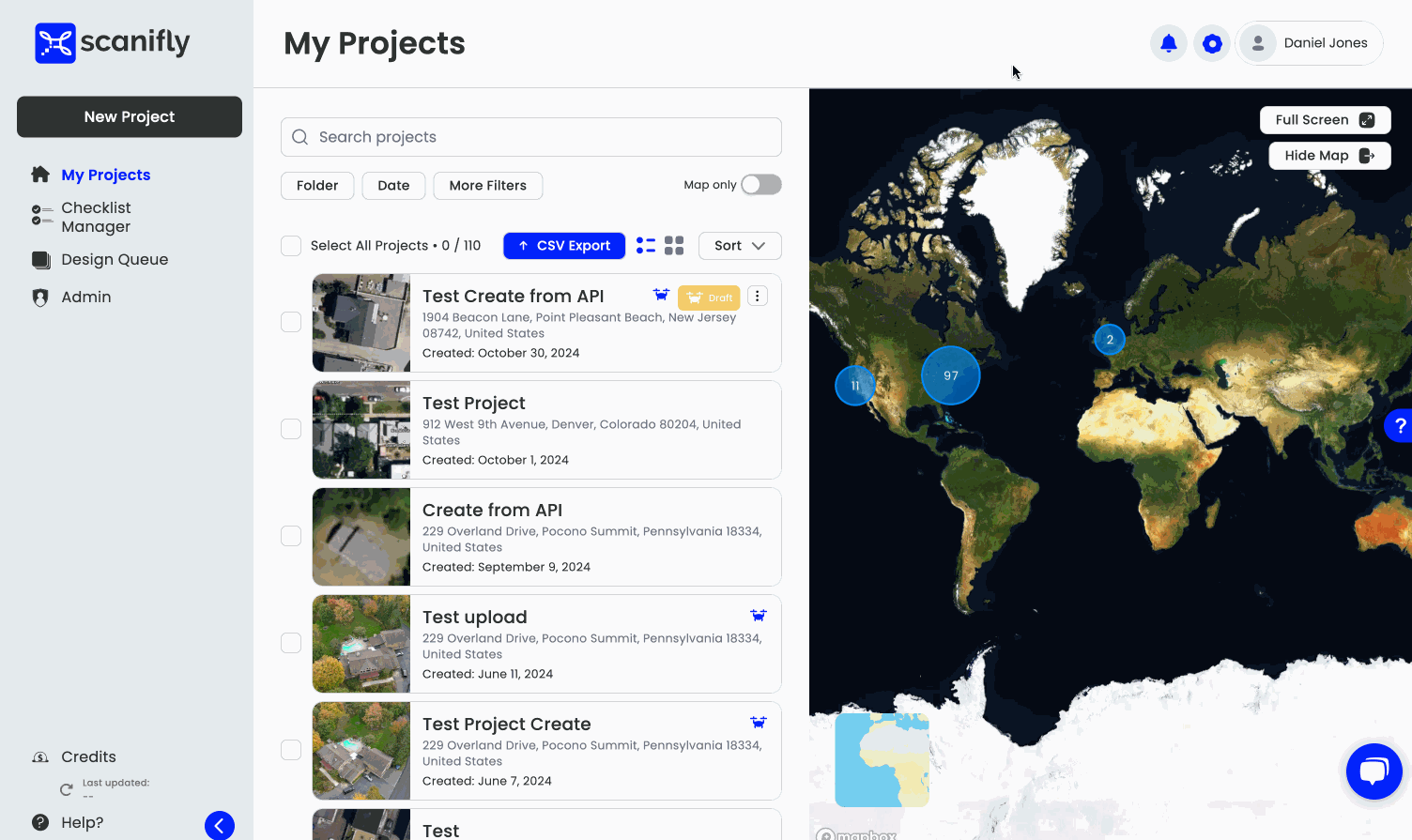The height and width of the screenshot is (840, 1412).
Task: Export projects with CSV Export
Action: (x=564, y=246)
